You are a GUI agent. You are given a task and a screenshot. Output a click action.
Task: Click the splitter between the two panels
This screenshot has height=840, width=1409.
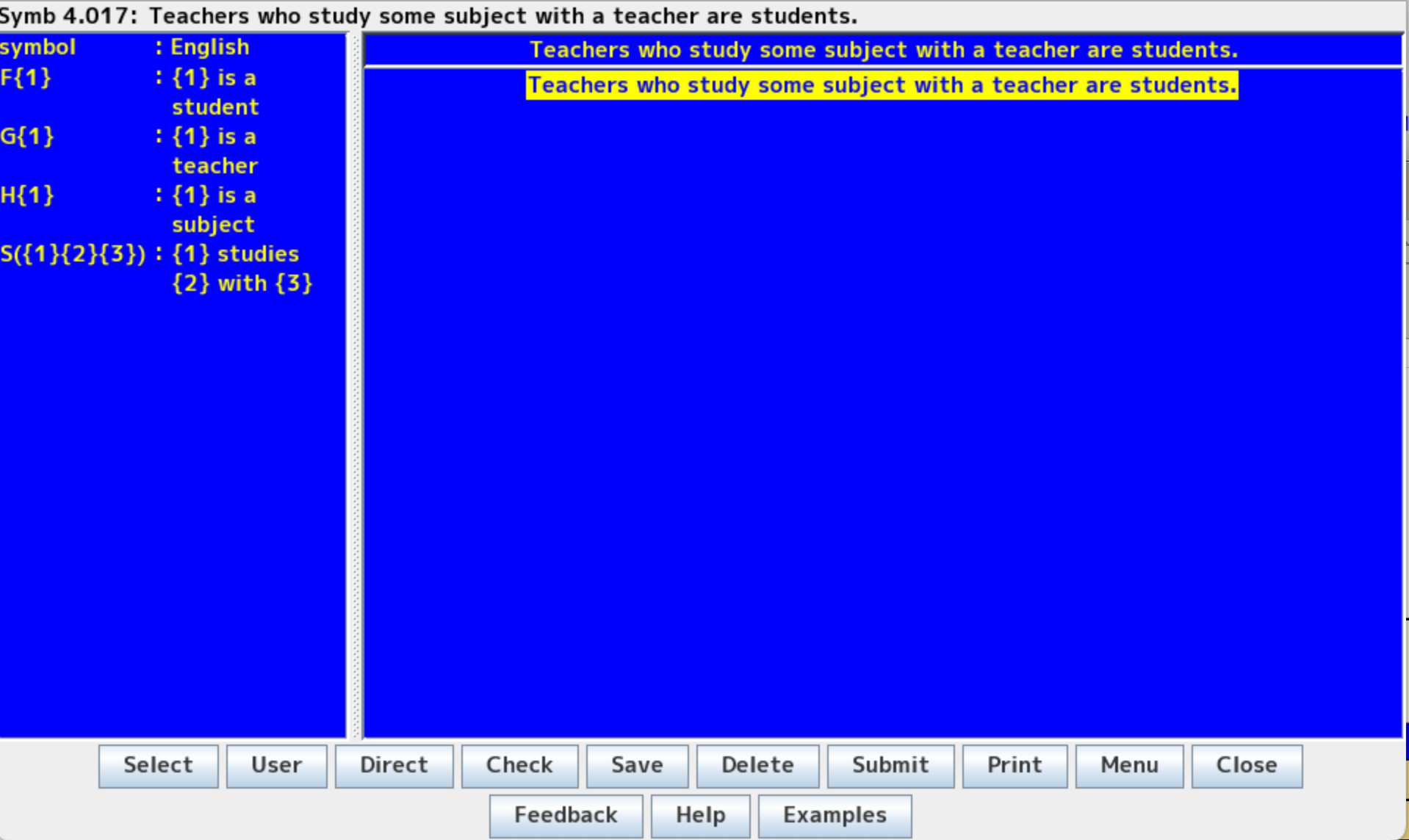(355, 382)
